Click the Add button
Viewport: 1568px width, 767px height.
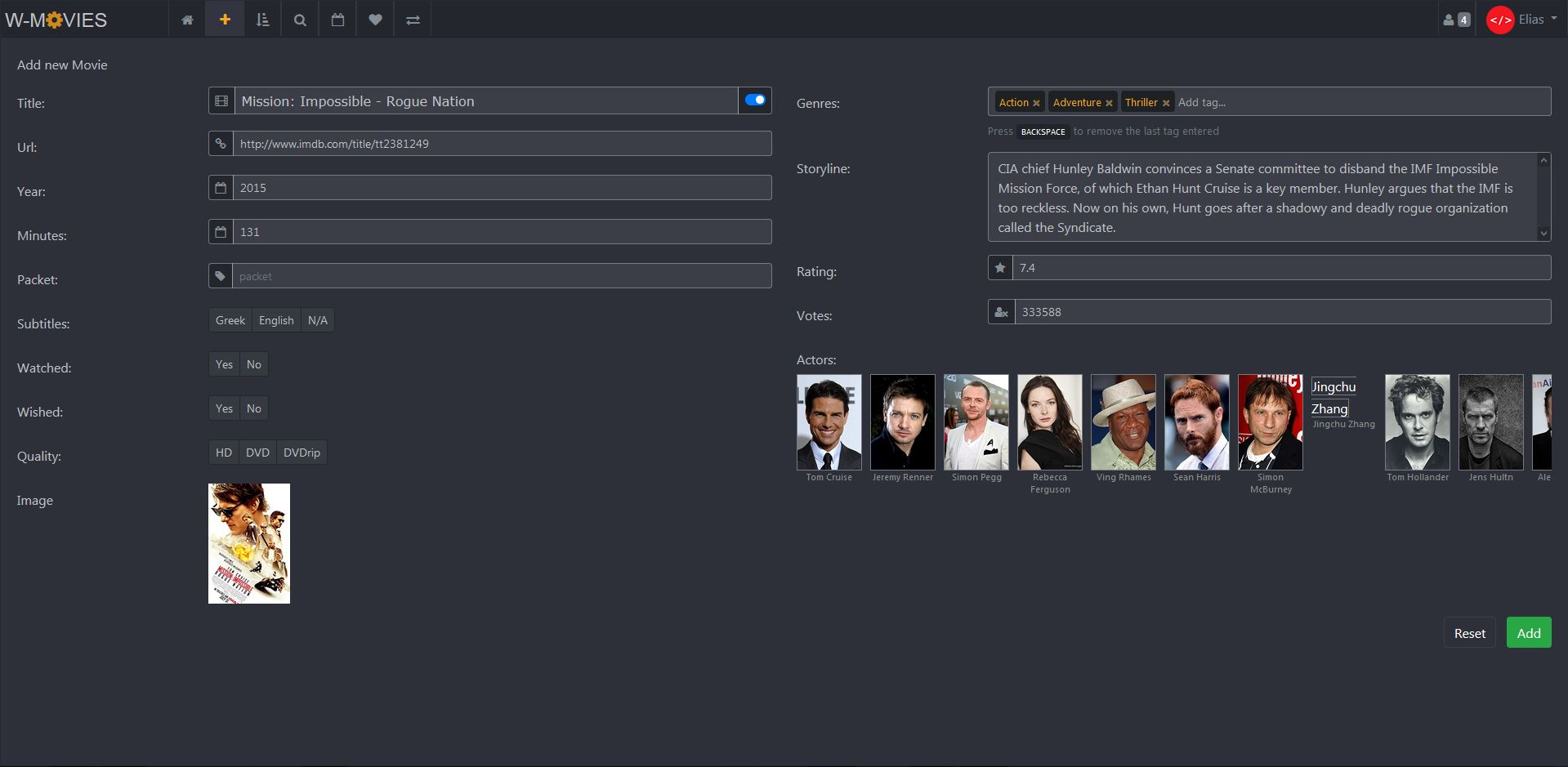tap(1529, 633)
